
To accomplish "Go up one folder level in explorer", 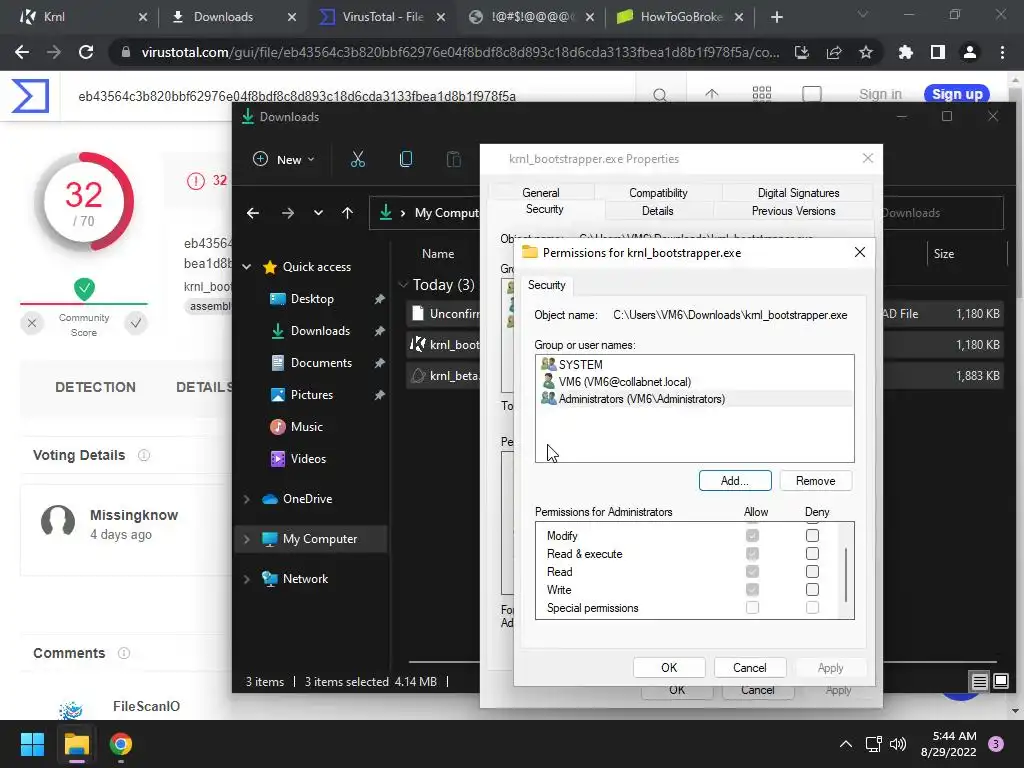I will [x=347, y=213].
